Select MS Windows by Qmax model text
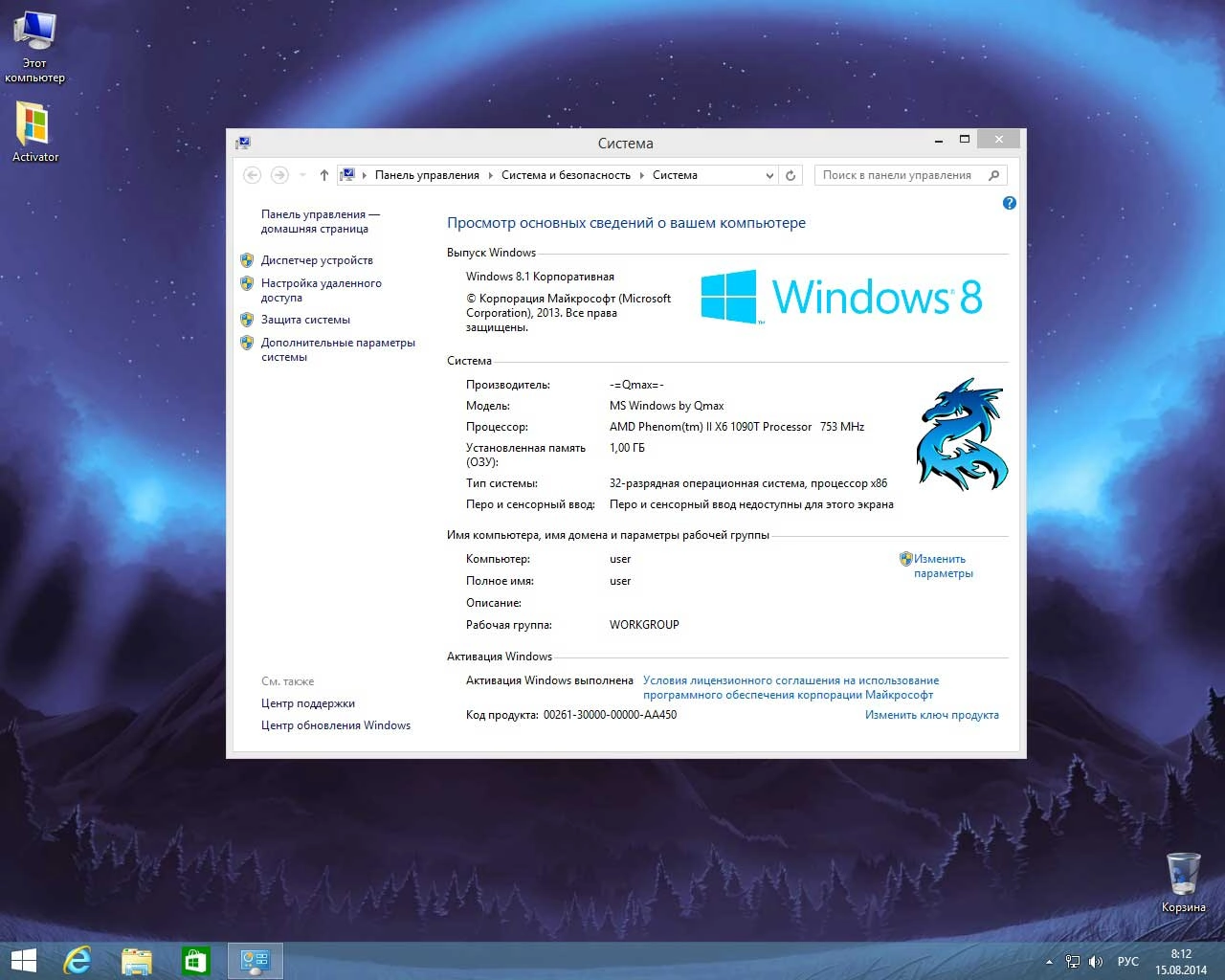 coord(667,406)
